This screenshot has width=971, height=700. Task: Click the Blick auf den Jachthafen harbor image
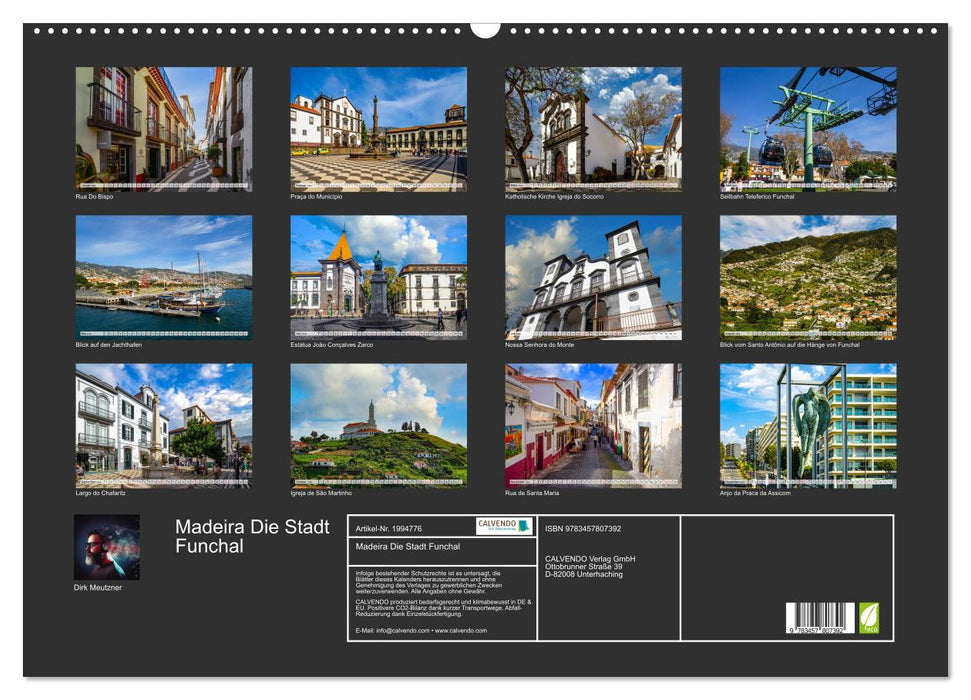point(165,280)
